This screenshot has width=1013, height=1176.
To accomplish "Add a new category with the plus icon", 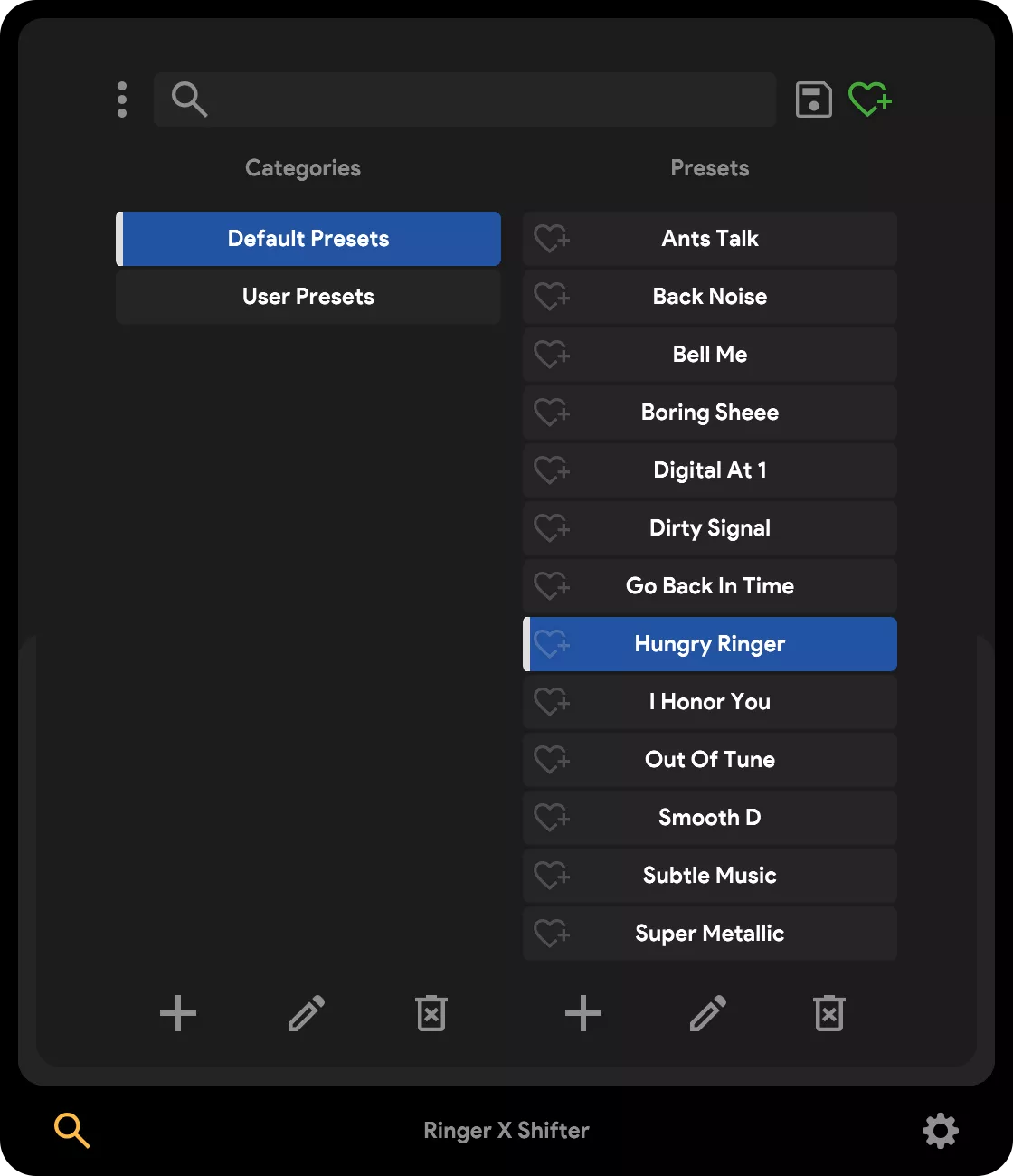I will point(177,1013).
